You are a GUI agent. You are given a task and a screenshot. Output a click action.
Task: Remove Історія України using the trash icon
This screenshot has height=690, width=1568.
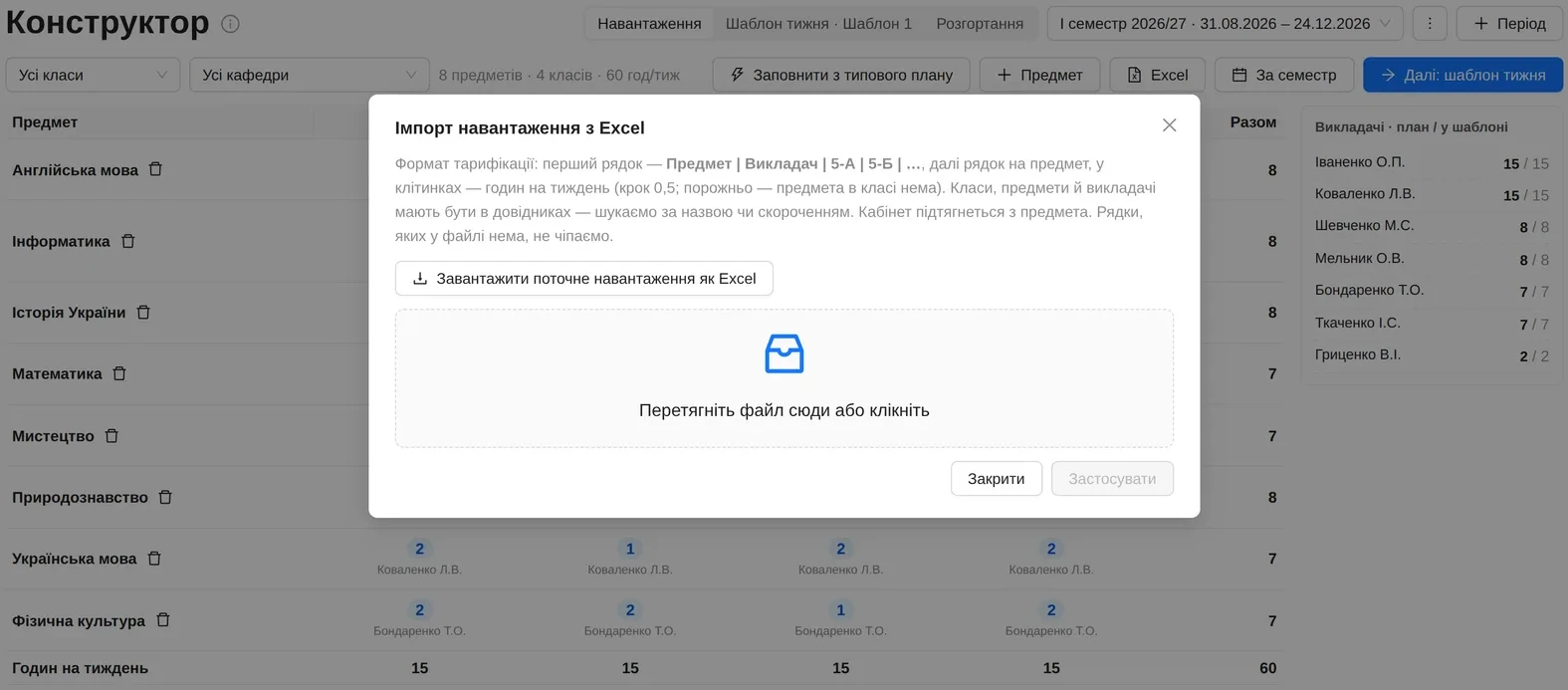[143, 313]
